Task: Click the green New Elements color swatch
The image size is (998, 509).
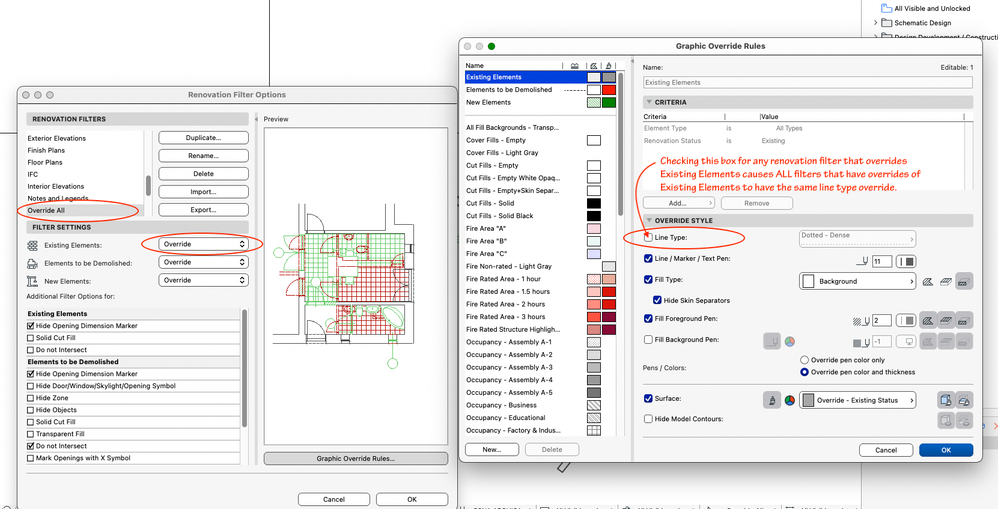Action: point(608,102)
